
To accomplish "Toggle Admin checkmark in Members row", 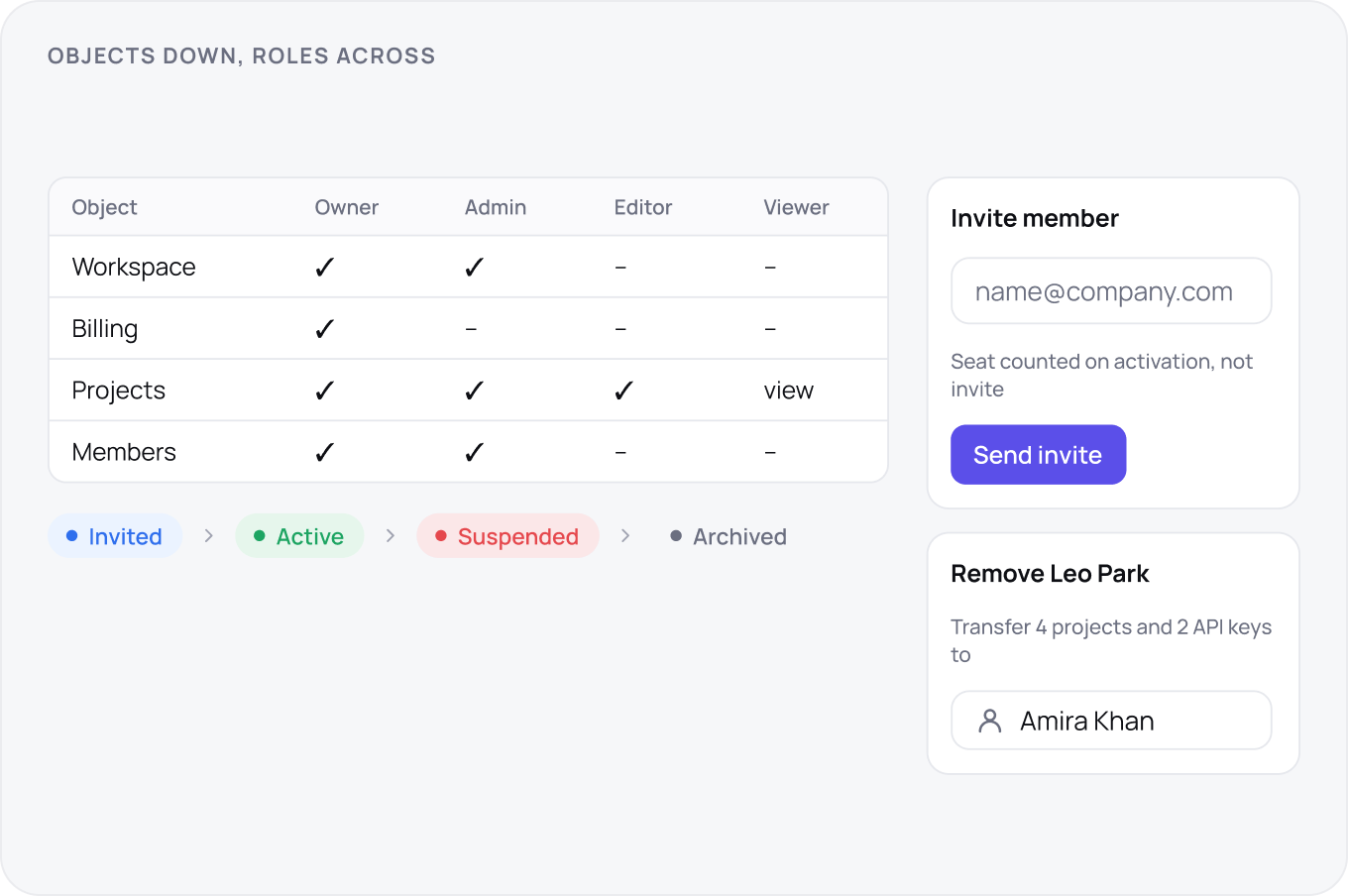I will tap(474, 453).
